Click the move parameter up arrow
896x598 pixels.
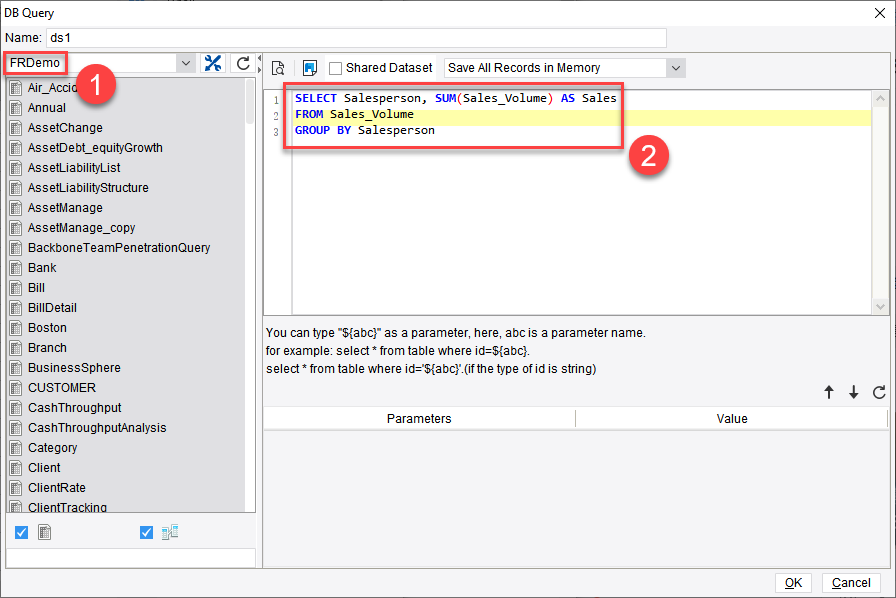click(829, 392)
